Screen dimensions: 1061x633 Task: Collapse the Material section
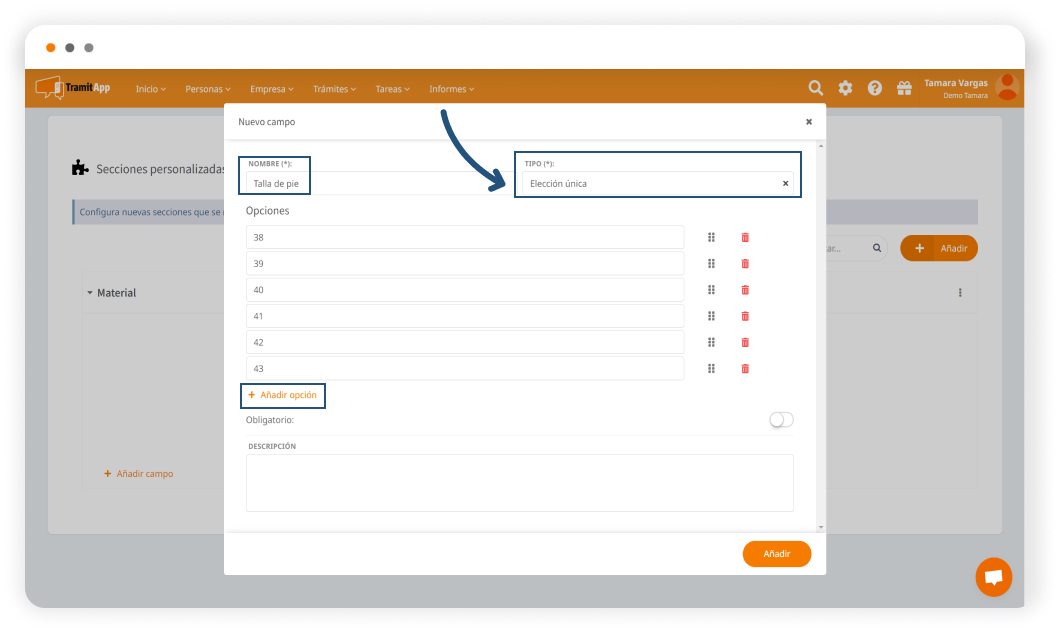coord(89,293)
